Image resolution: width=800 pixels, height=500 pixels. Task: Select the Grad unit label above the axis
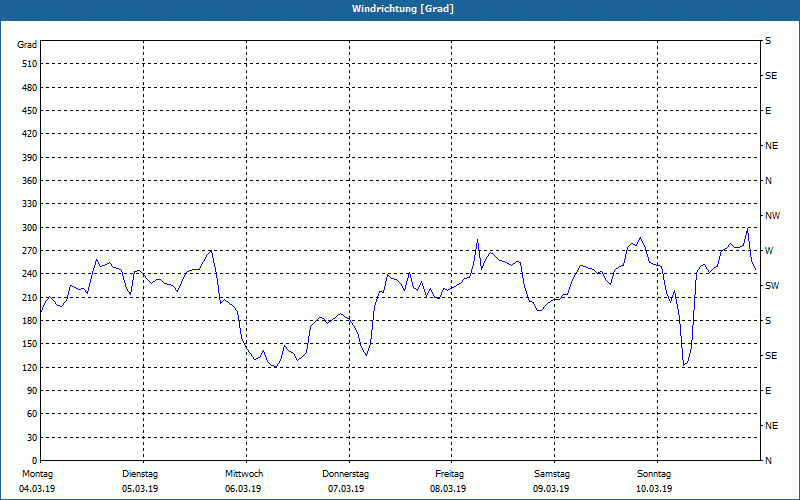pyautogui.click(x=27, y=45)
